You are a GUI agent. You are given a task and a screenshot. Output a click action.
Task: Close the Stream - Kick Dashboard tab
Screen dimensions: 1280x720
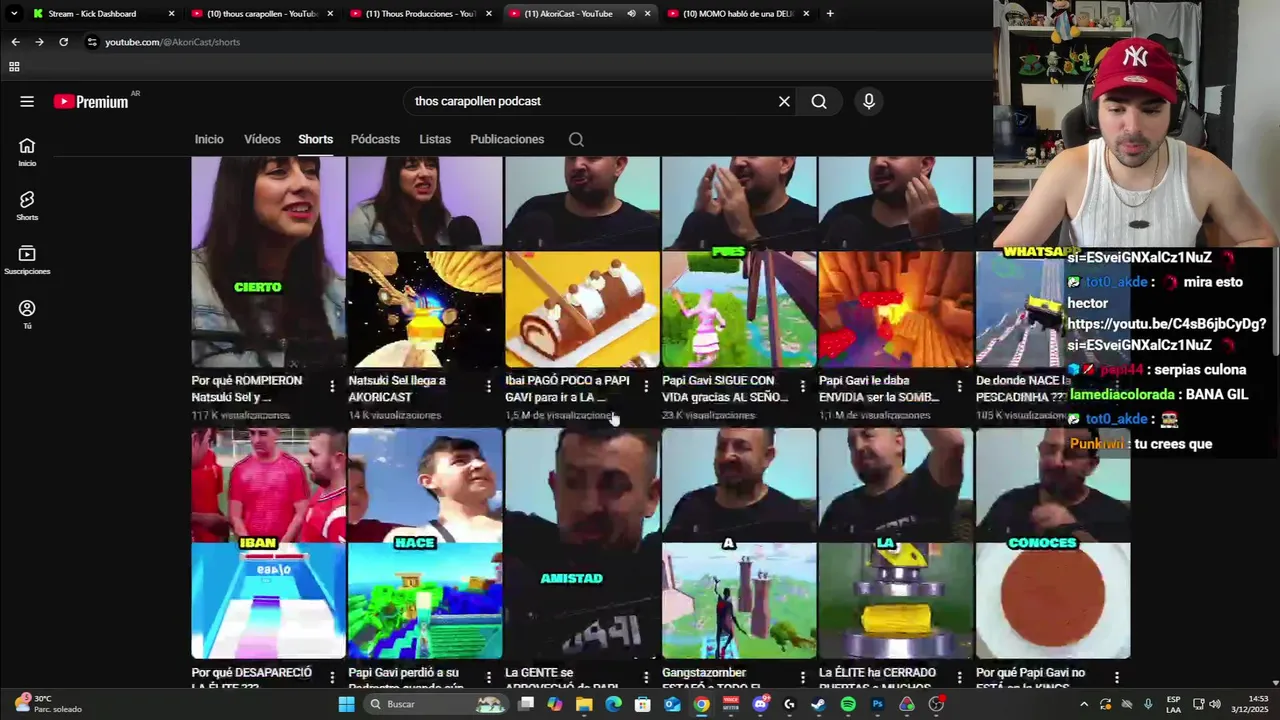[x=171, y=13]
